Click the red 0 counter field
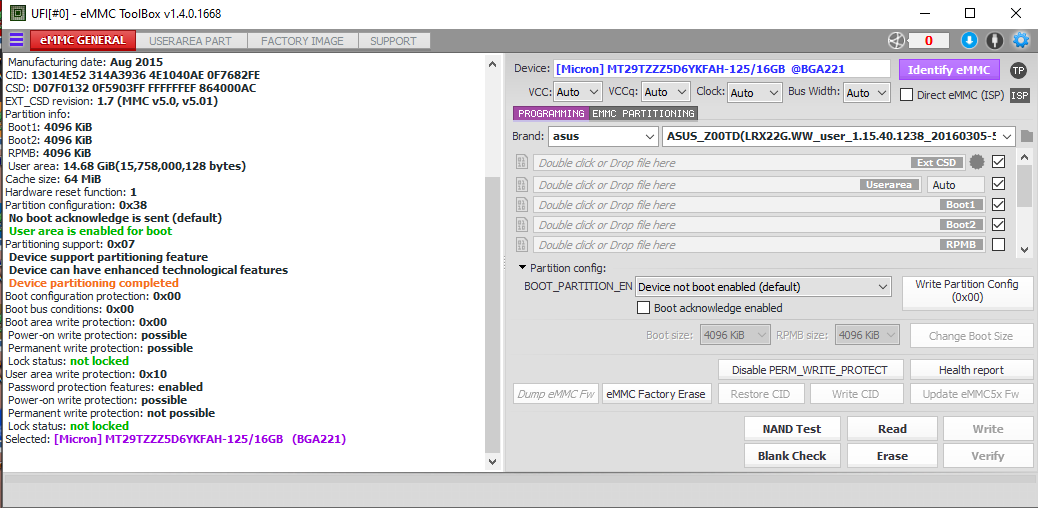1038x508 pixels. 928,41
